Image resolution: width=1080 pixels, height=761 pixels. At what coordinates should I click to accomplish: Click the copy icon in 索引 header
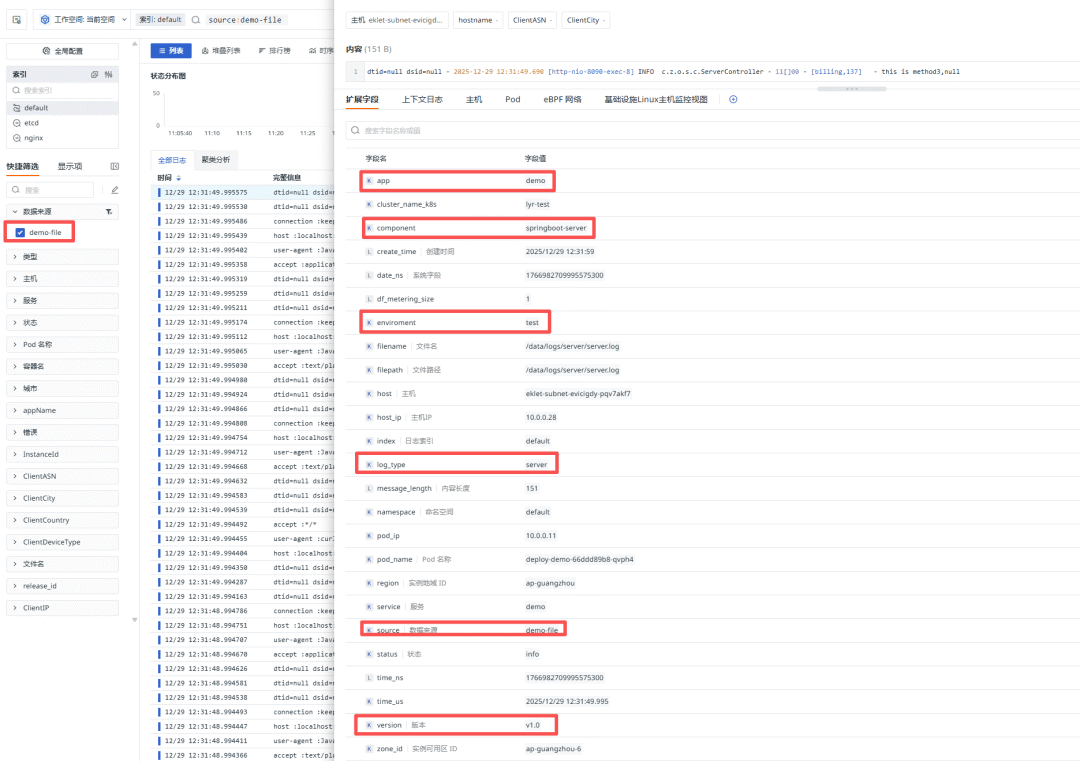pyautogui.click(x=94, y=74)
